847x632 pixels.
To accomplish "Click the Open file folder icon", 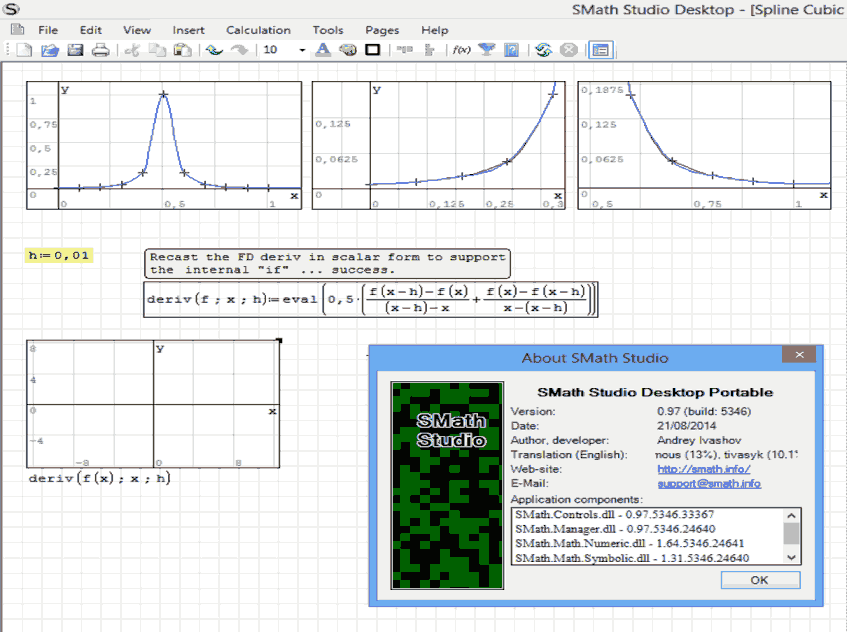I will (50, 50).
